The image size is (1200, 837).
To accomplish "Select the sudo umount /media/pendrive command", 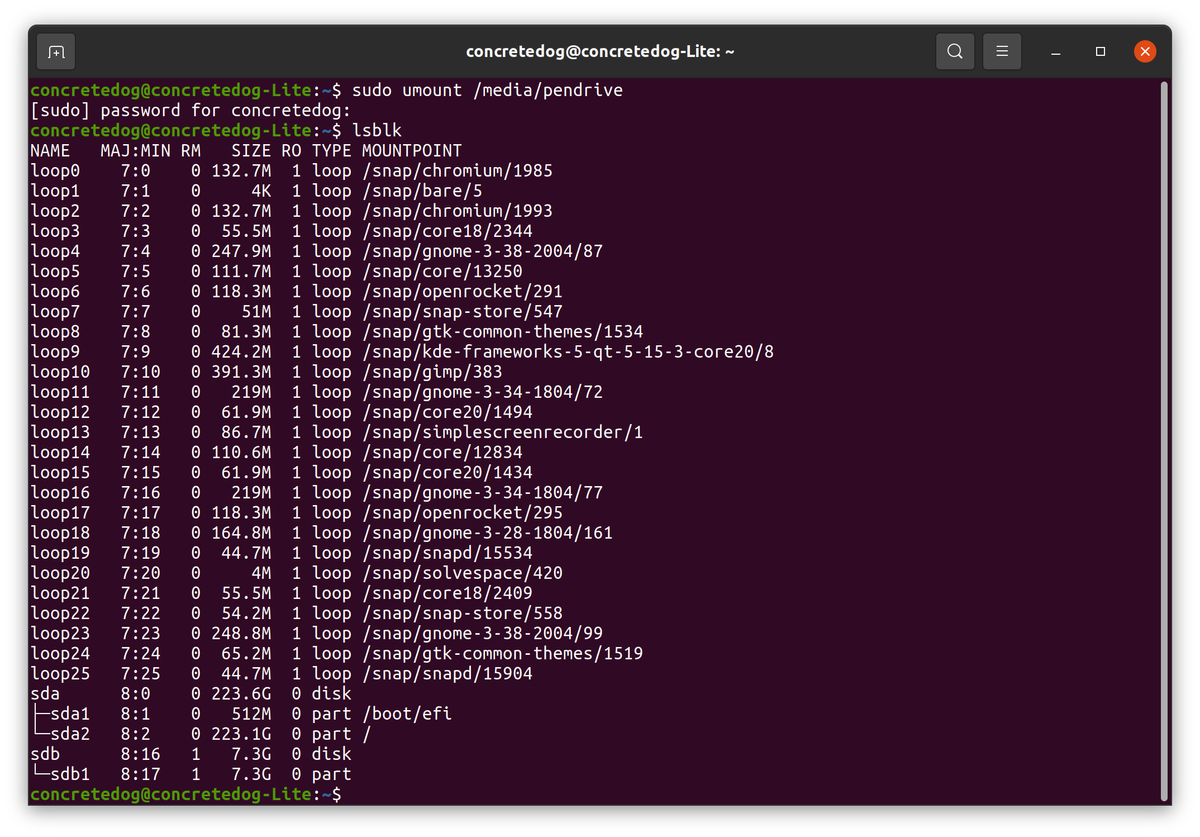I will [x=486, y=90].
